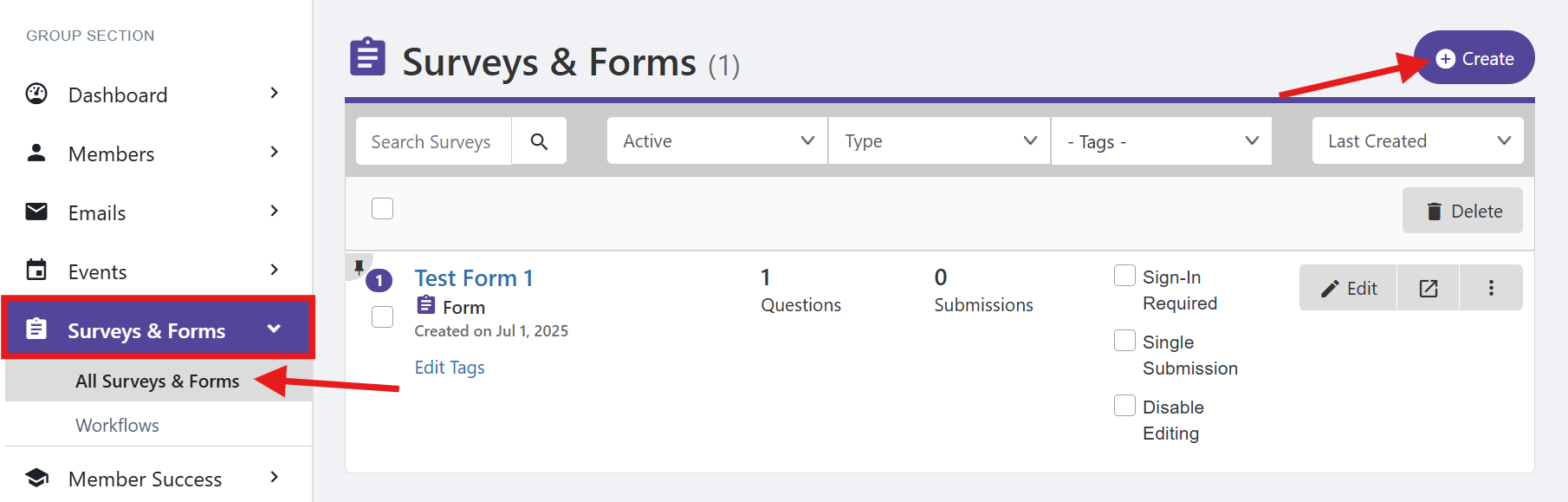Click the Dashboard gauge icon in sidebar
This screenshot has width=1568, height=502.
tap(36, 94)
